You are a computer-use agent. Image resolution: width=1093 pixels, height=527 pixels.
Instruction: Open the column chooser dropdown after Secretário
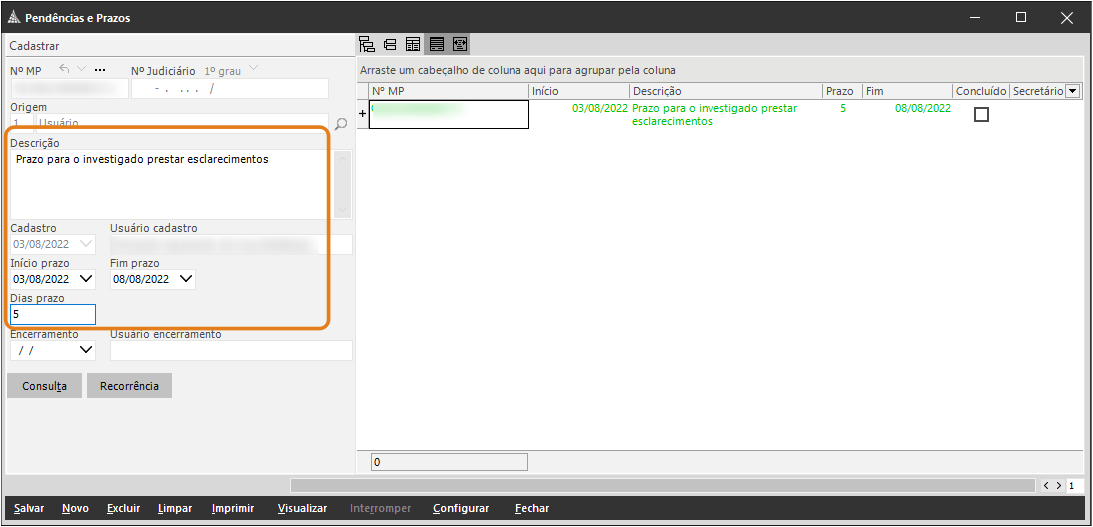1073,91
